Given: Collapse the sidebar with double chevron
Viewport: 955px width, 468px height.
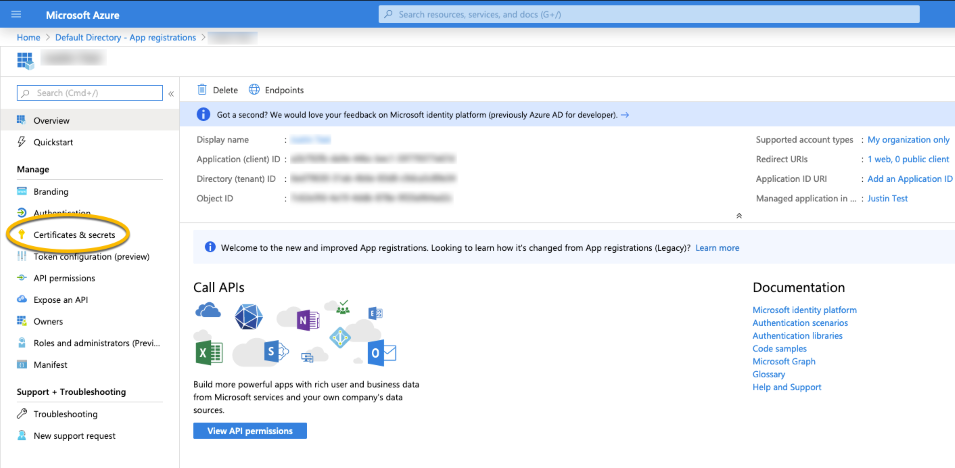Looking at the screenshot, I should (x=171, y=93).
